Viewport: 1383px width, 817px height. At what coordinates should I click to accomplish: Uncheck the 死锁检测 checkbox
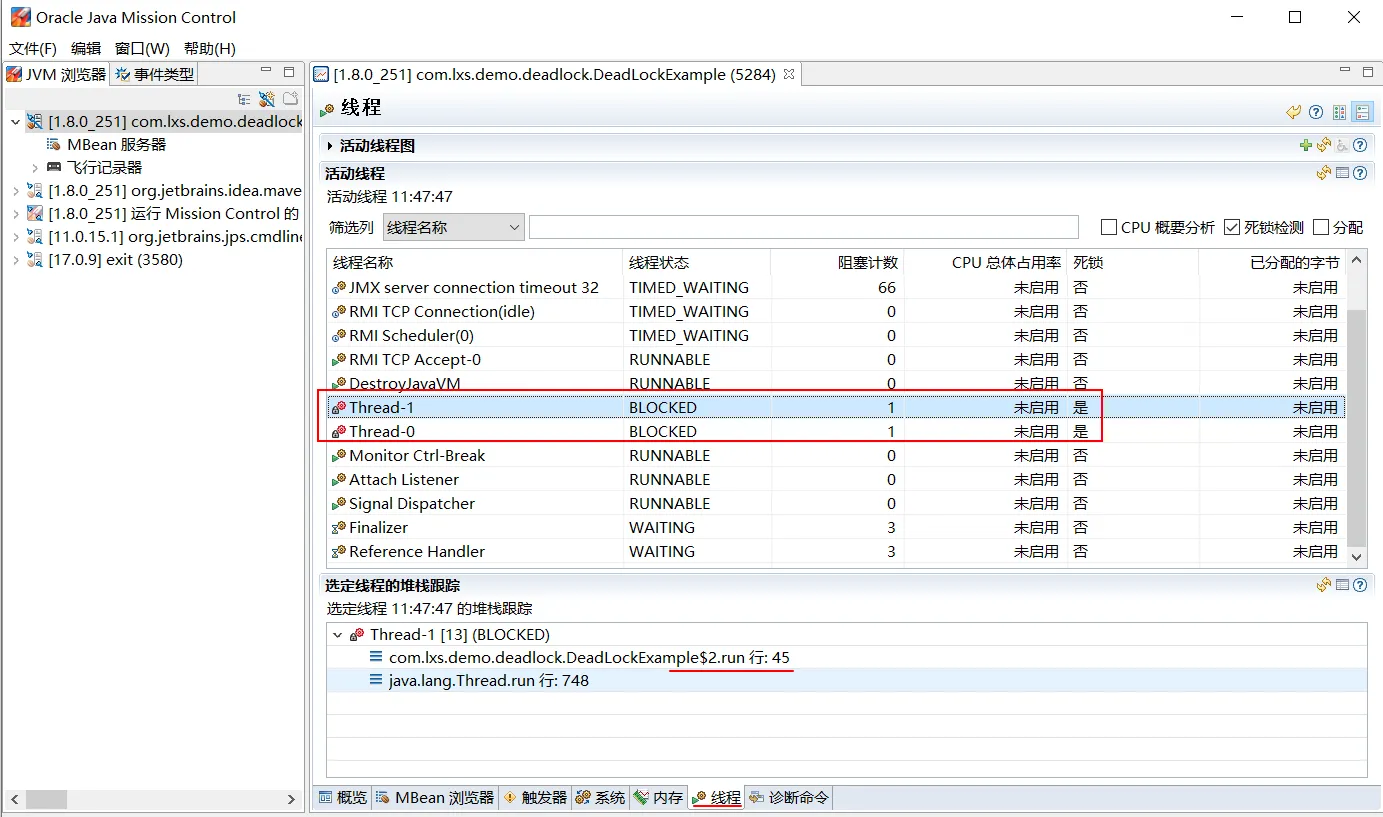1231,227
